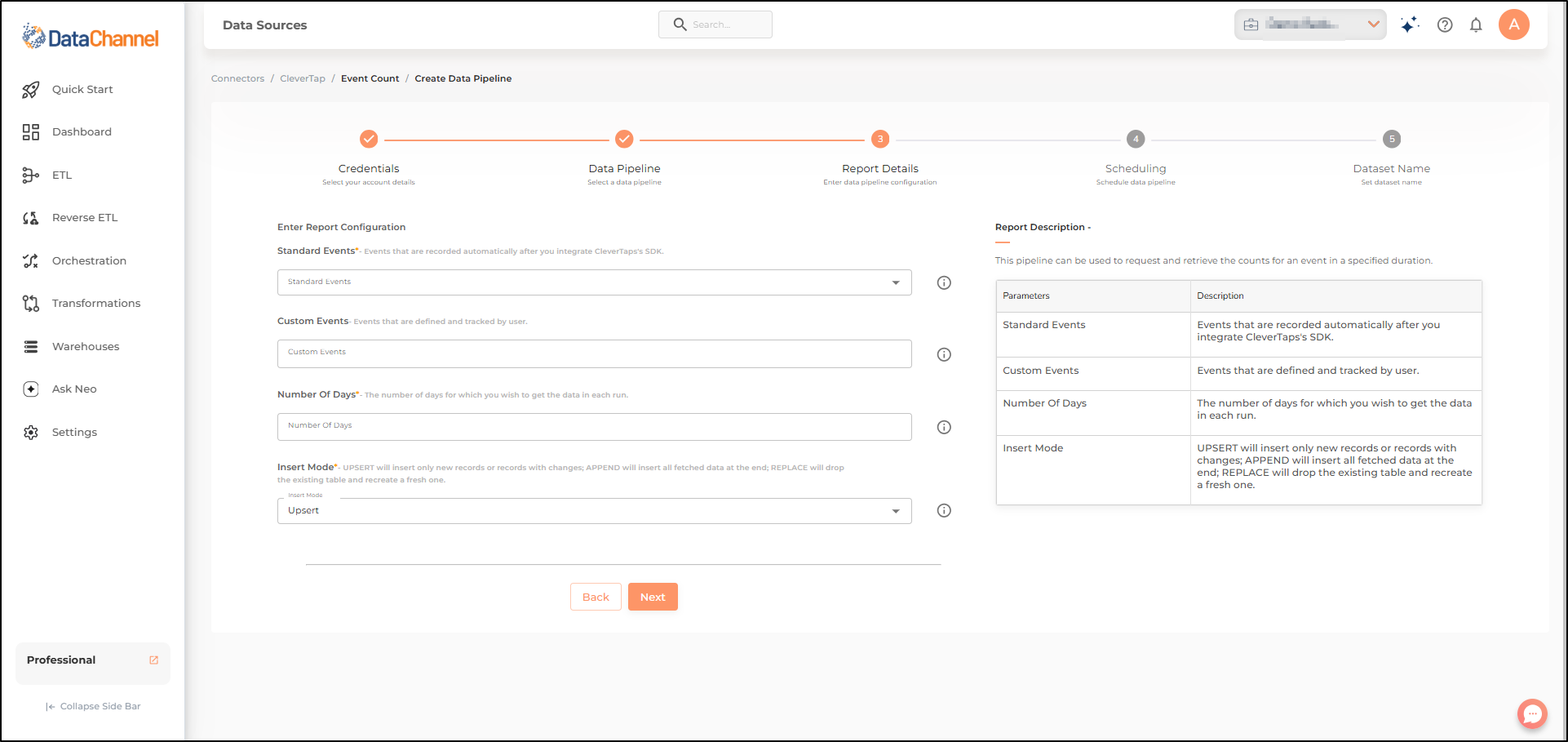Image resolution: width=1568 pixels, height=742 pixels.
Task: Open the Dashboard grid icon
Action: pyautogui.click(x=31, y=132)
